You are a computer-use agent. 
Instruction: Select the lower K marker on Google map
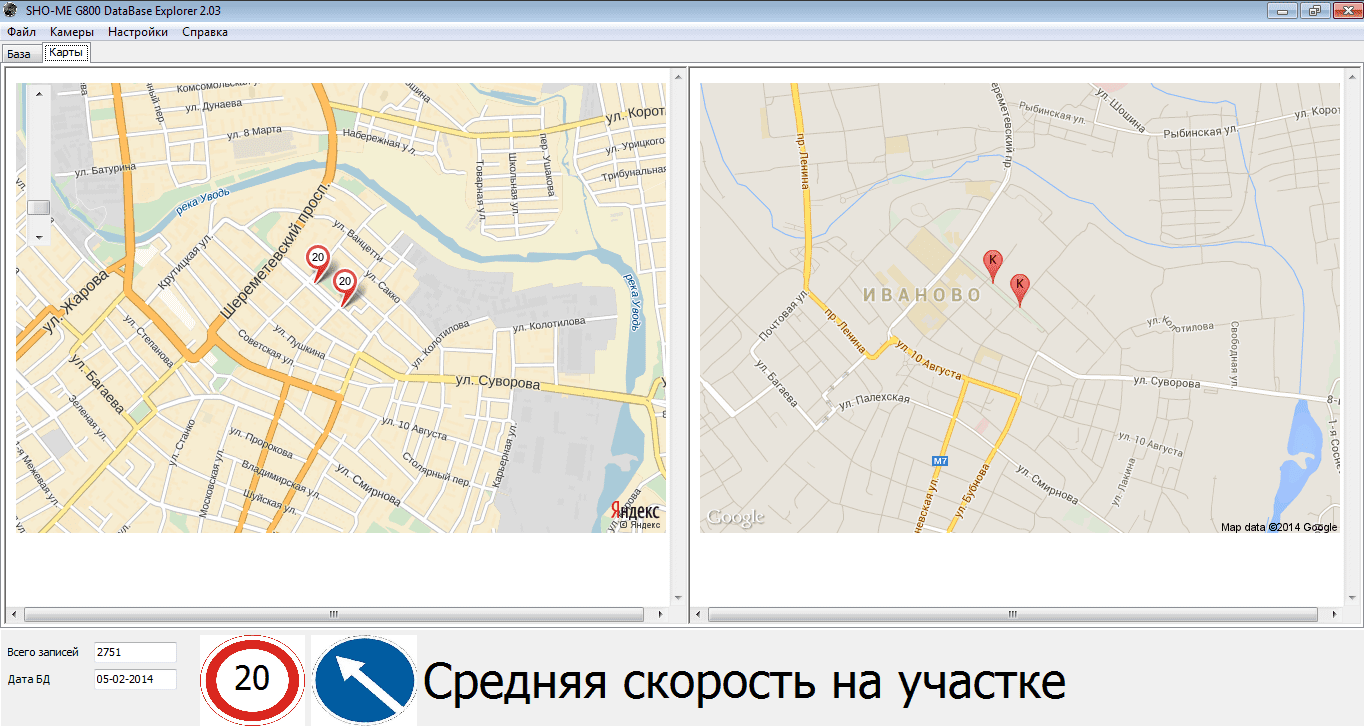[x=1019, y=285]
